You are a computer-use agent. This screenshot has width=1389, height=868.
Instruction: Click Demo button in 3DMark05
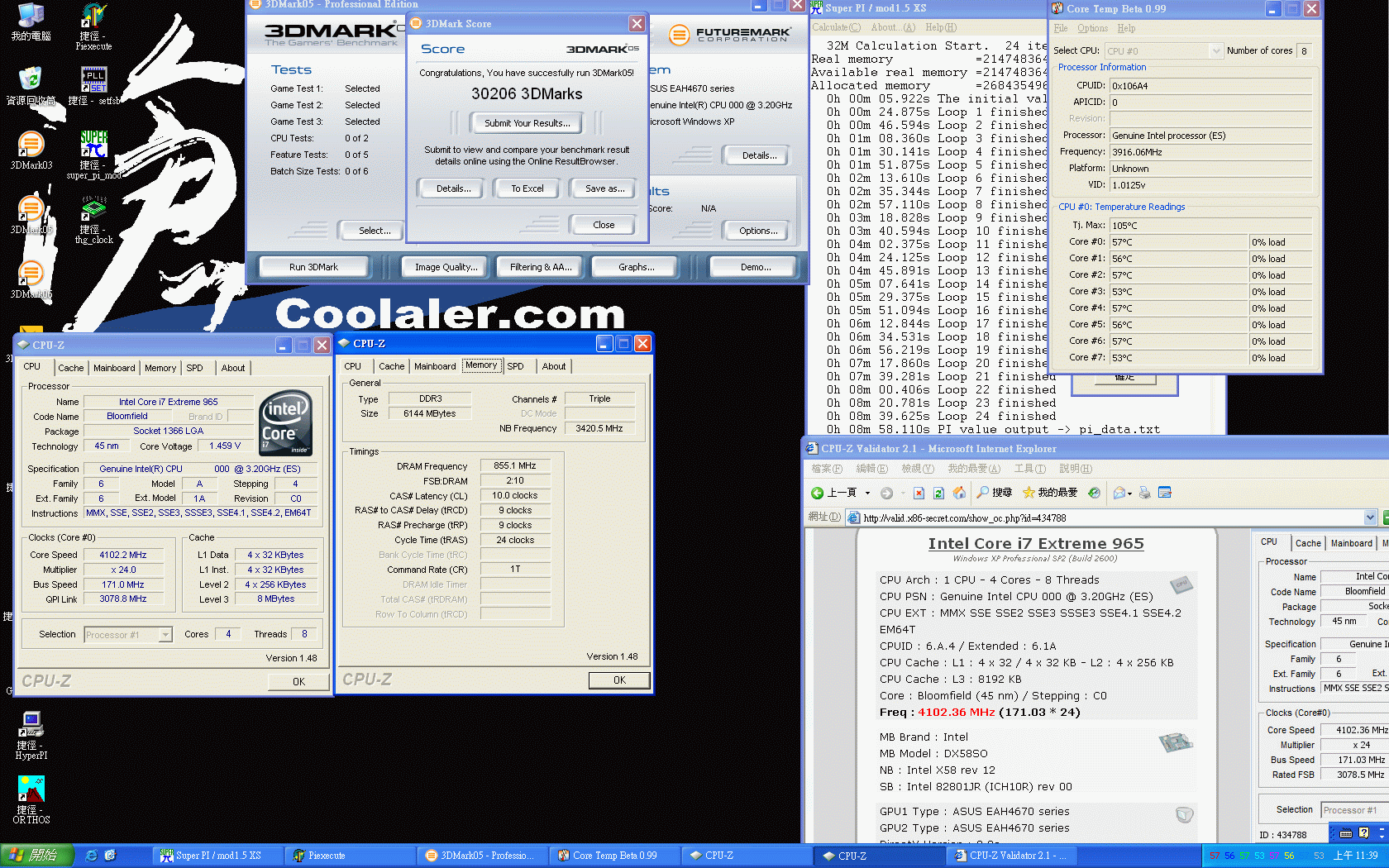[x=755, y=267]
